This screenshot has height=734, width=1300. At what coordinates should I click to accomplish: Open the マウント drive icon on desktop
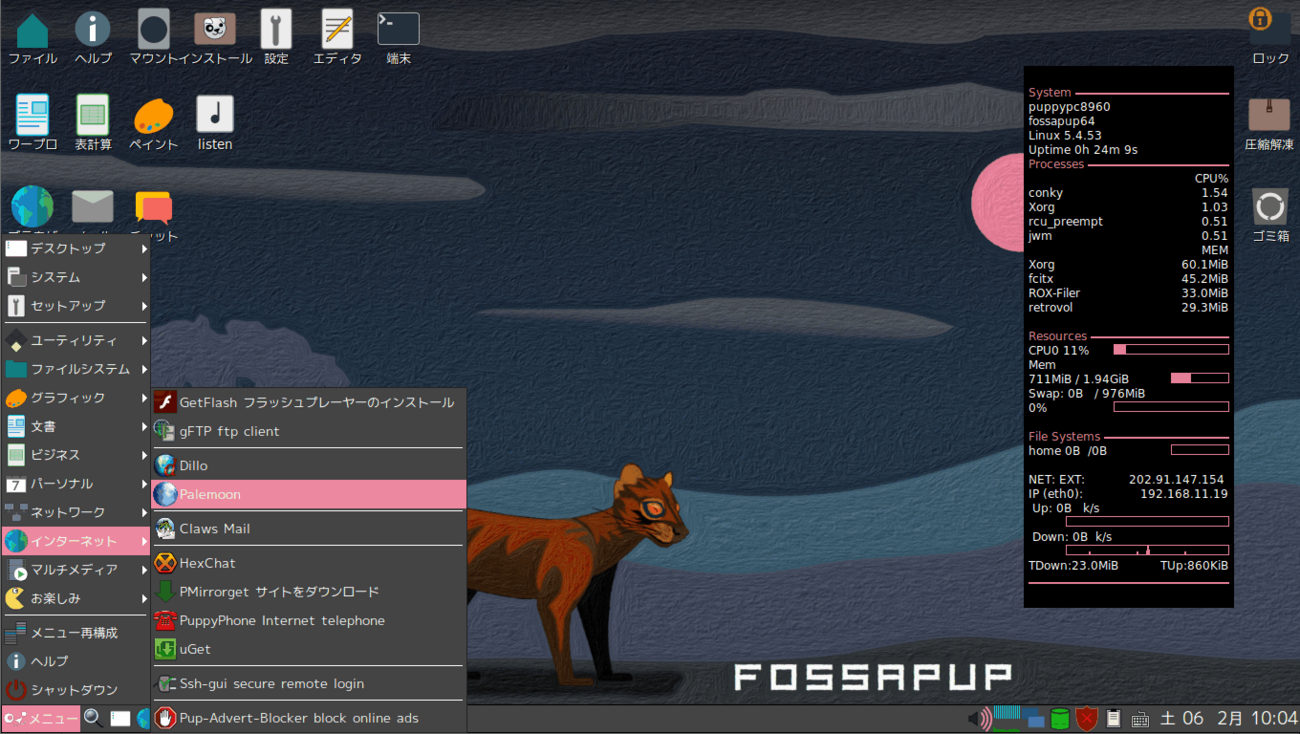point(153,29)
